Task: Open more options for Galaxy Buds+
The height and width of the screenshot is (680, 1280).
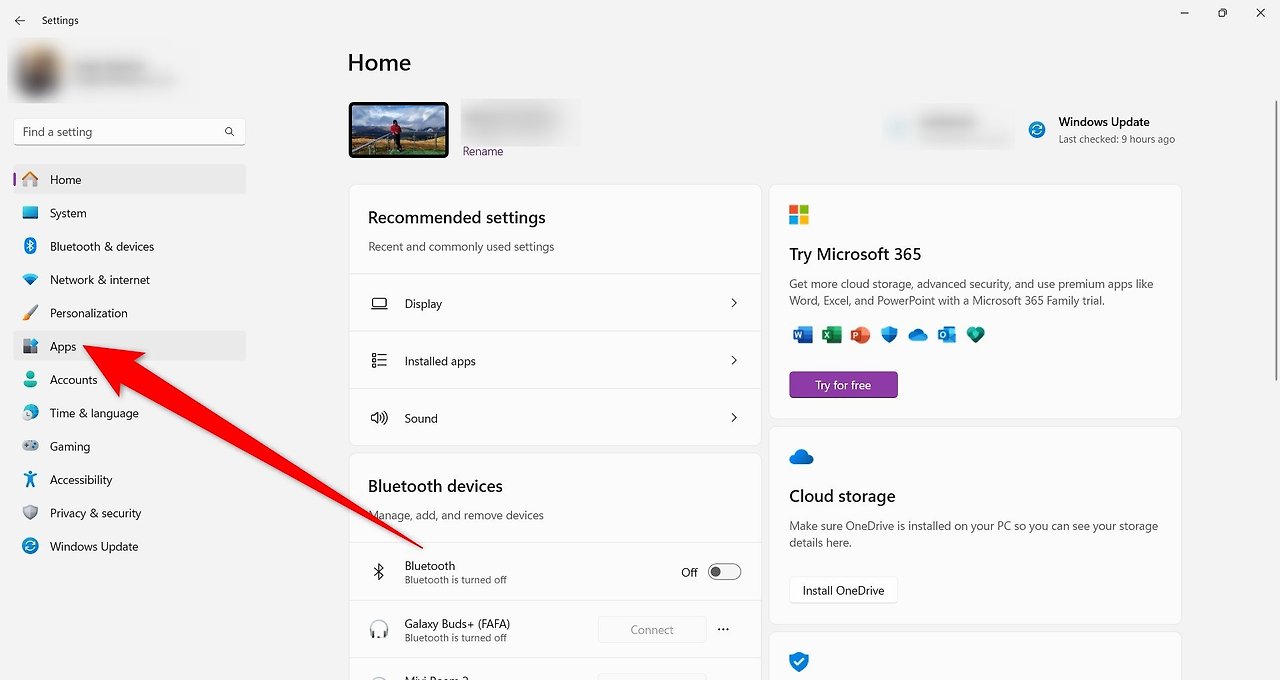Action: click(x=723, y=630)
